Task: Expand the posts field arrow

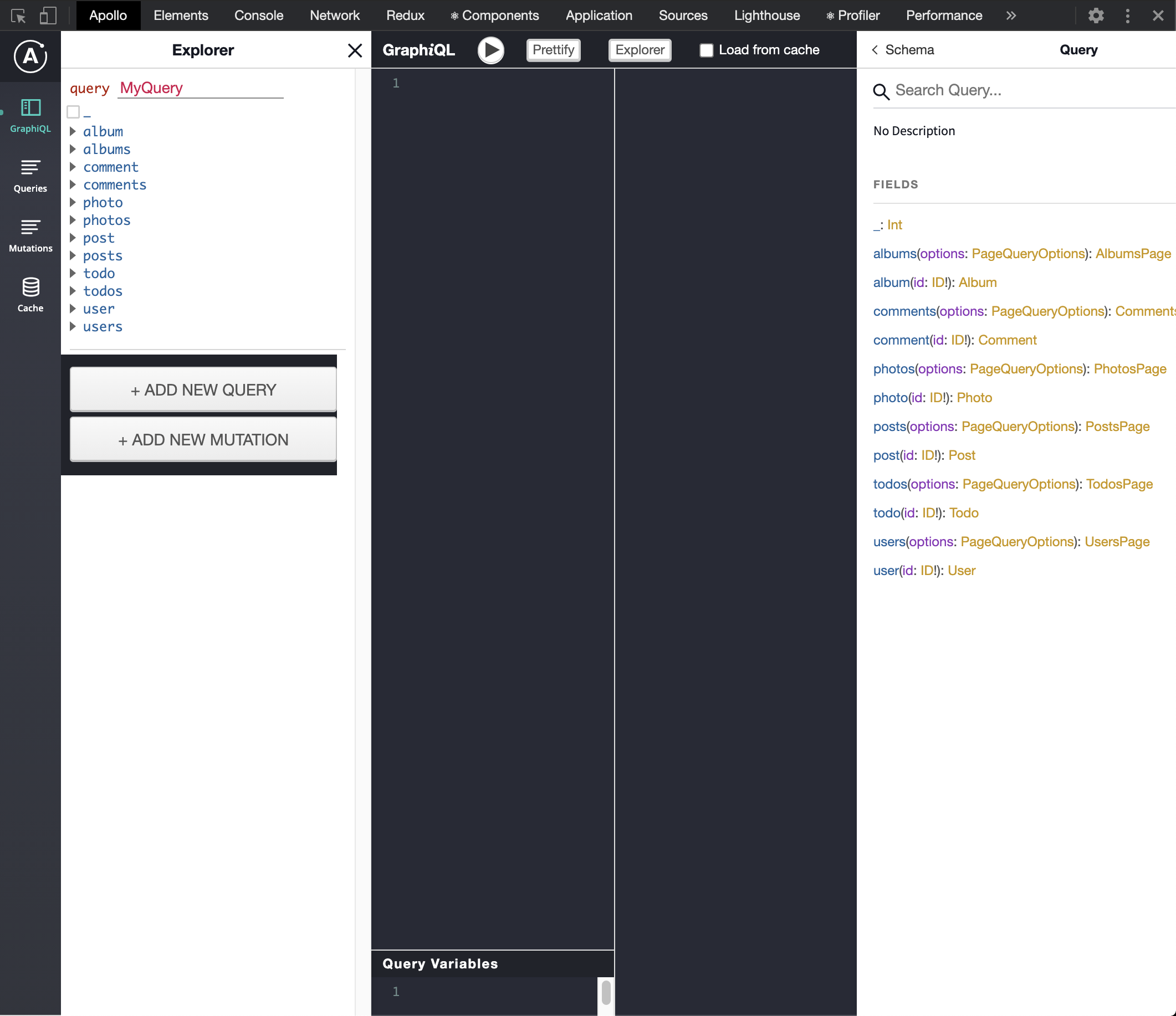Action: (x=73, y=255)
